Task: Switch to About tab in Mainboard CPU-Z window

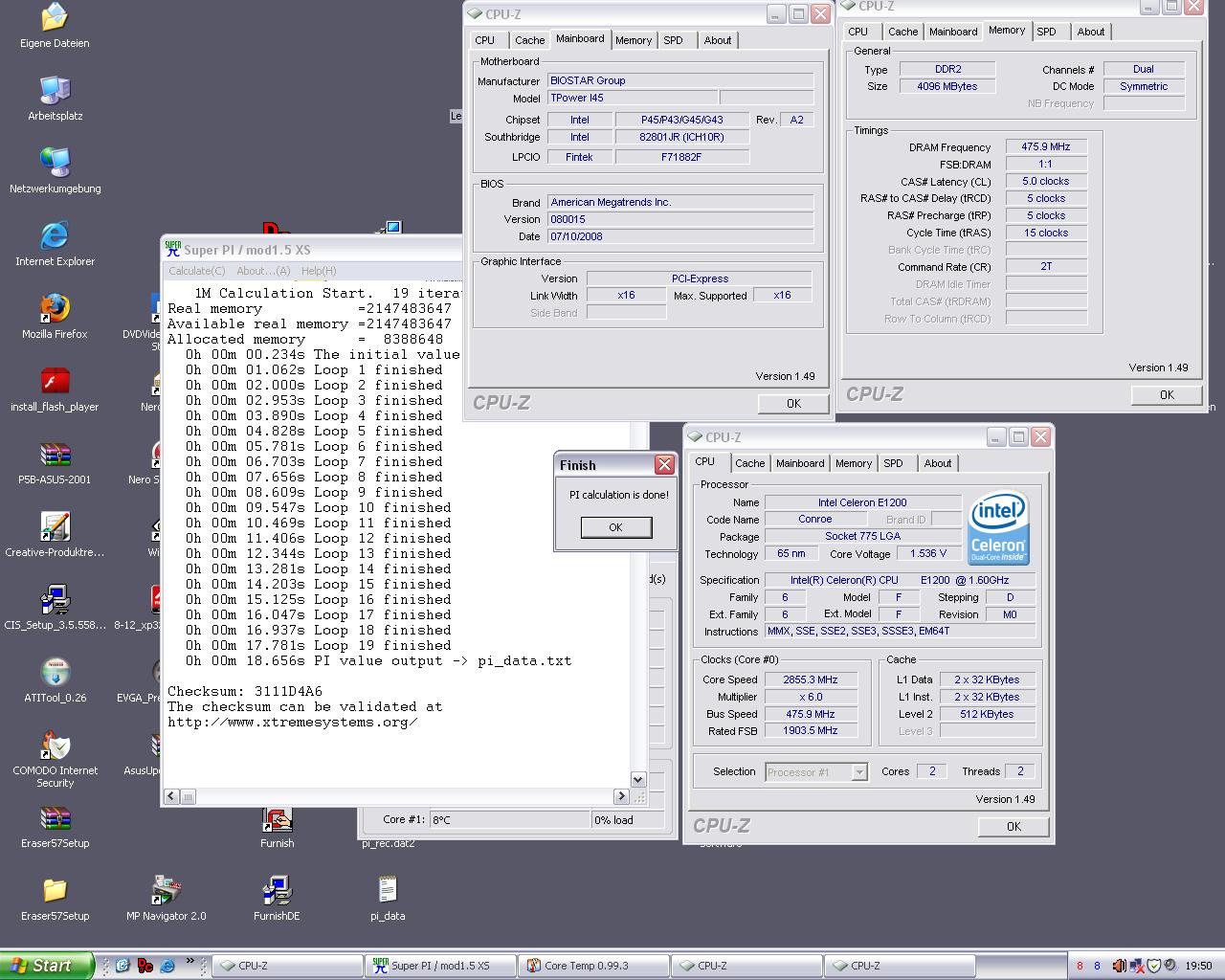Action: pyautogui.click(x=718, y=40)
